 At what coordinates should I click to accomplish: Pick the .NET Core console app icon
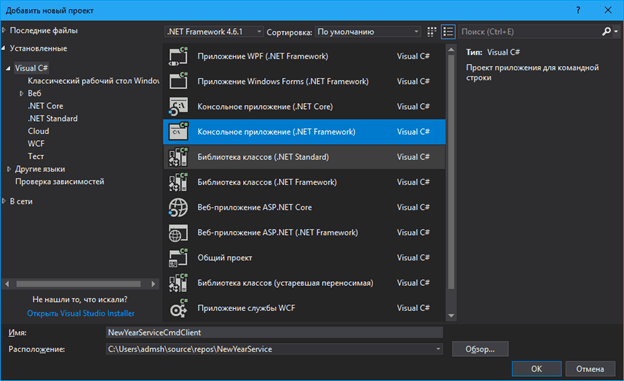178,106
